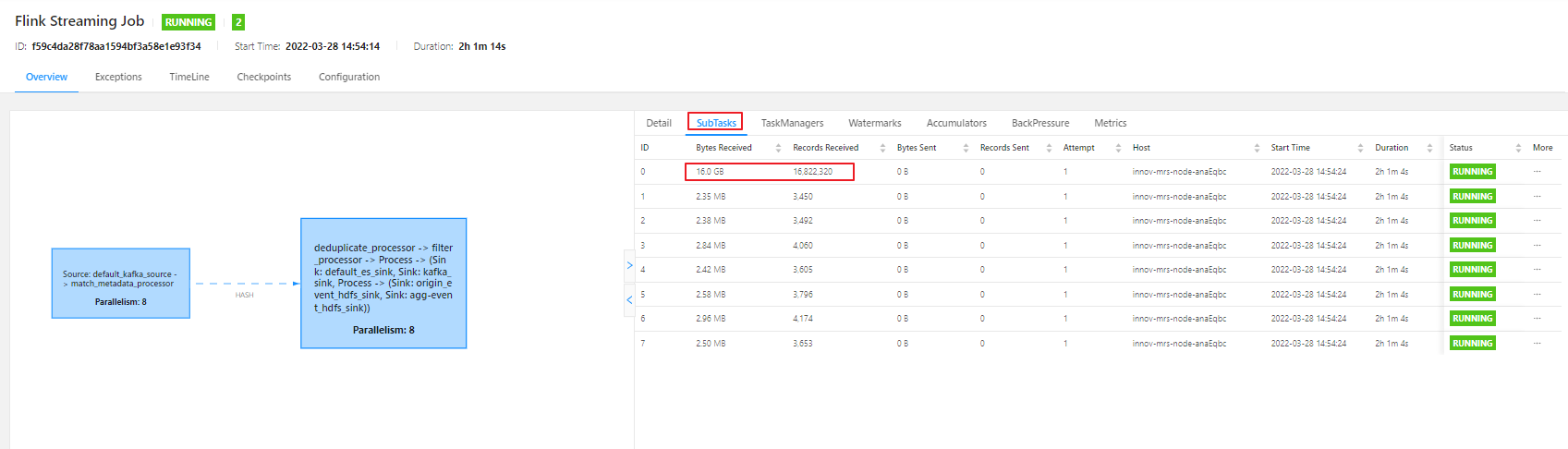Sort by Bytes Received column arrows
This screenshot has height=449, width=1568.
(778, 148)
